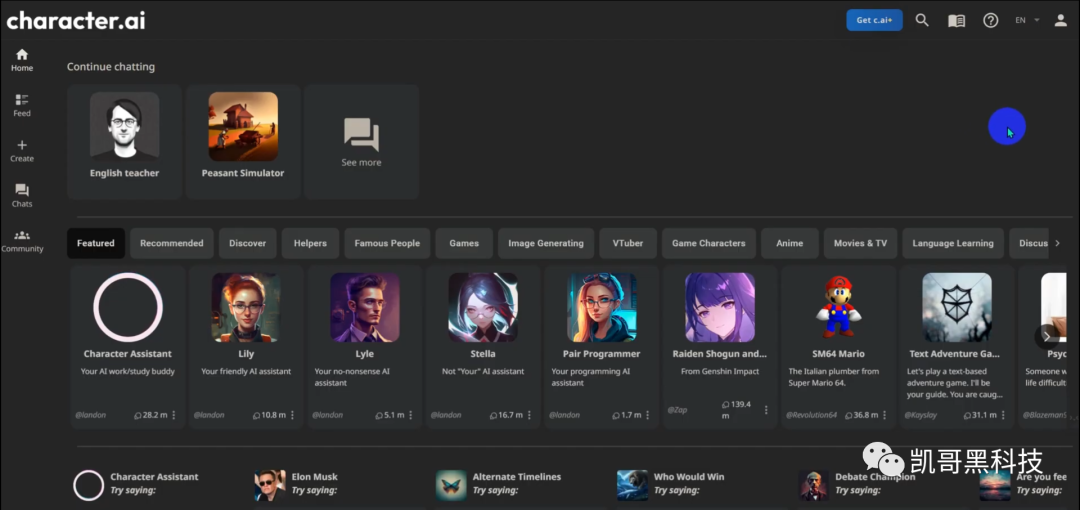1080x510 pixels.
Task: Open Feed in the sidebar
Action: [x=22, y=105]
